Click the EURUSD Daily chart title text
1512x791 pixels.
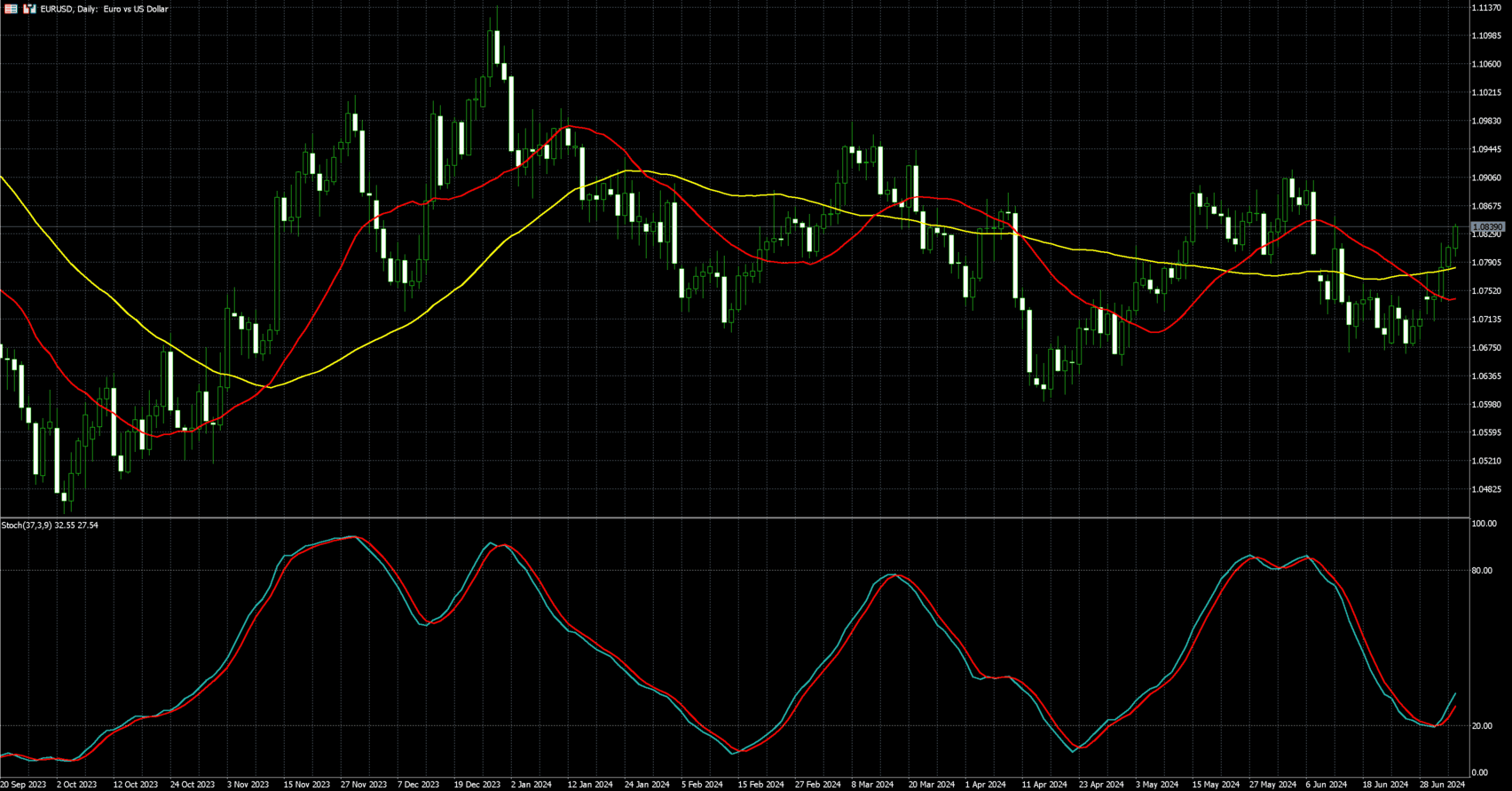(104, 9)
